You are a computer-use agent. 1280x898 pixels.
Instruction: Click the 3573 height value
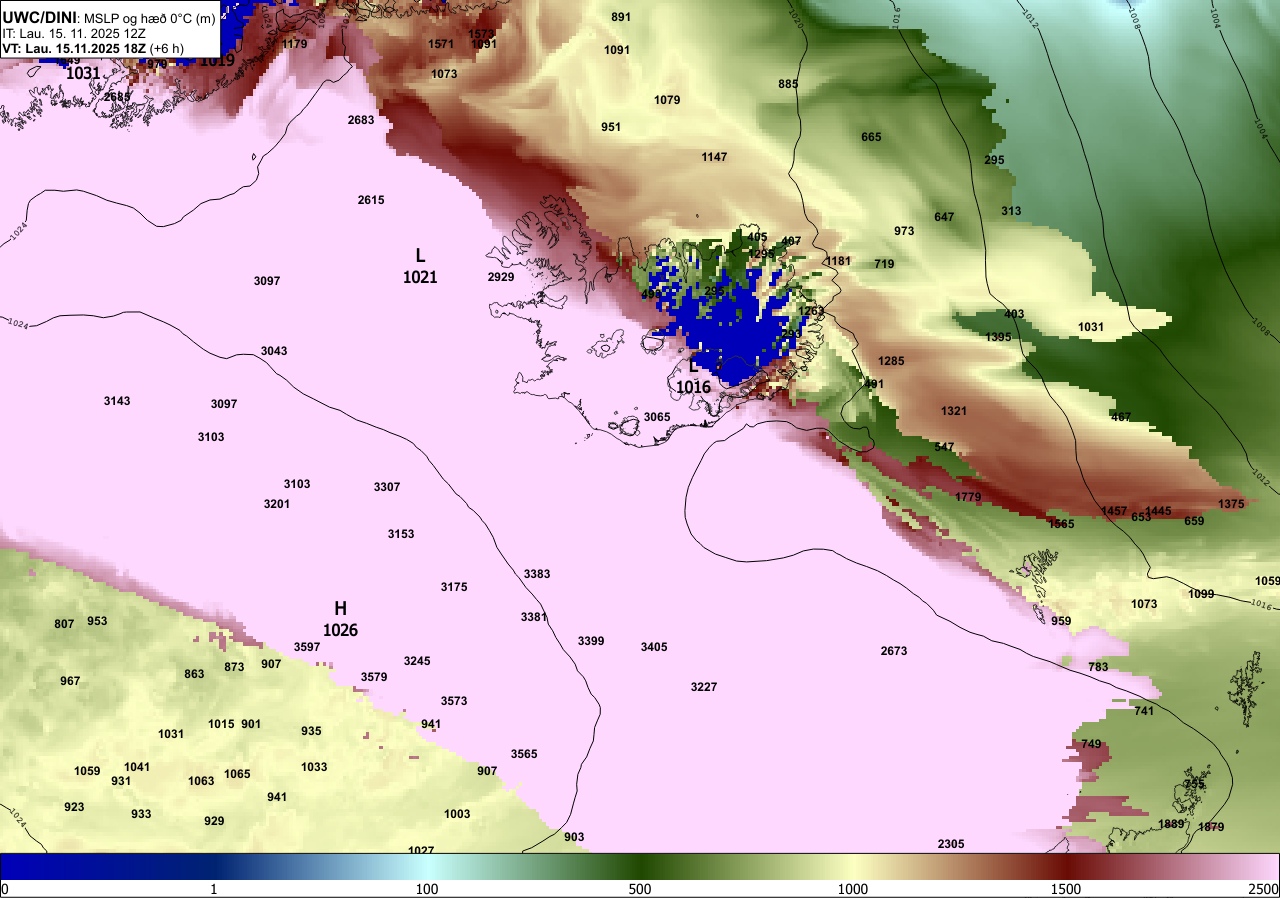point(454,701)
